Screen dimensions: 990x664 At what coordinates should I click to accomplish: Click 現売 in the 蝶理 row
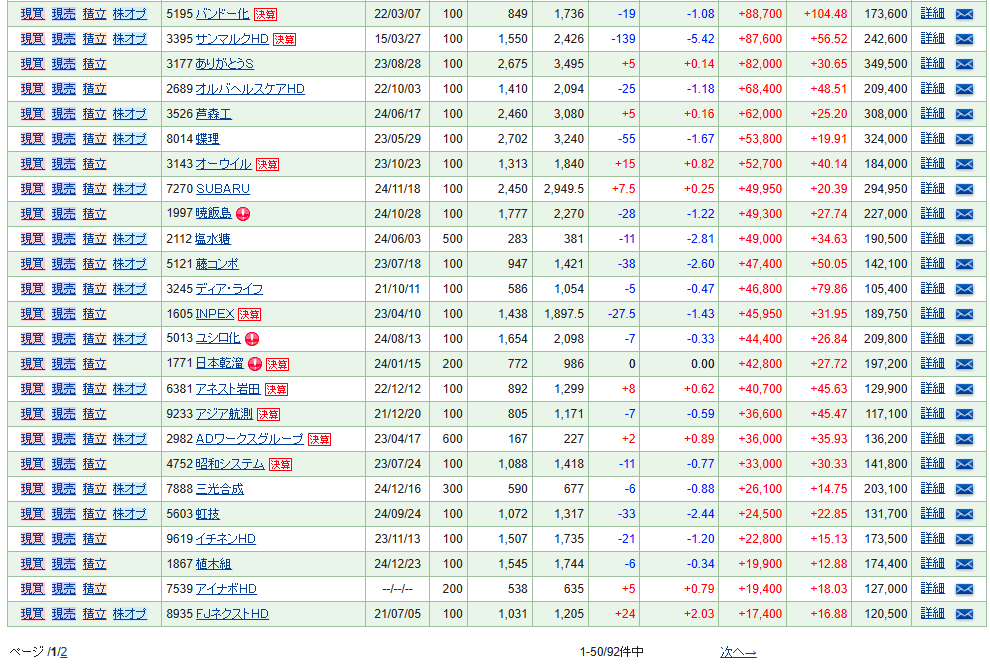64,139
